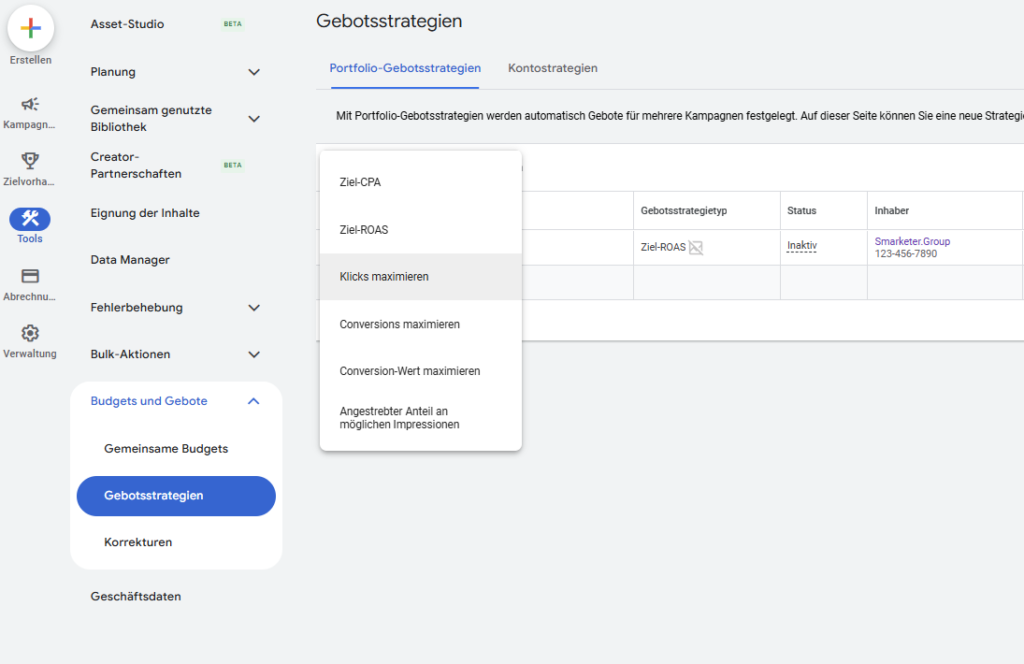This screenshot has width=1024, height=664.
Task: Collapse the Budgets und Gebote section
Action: pyautogui.click(x=253, y=400)
